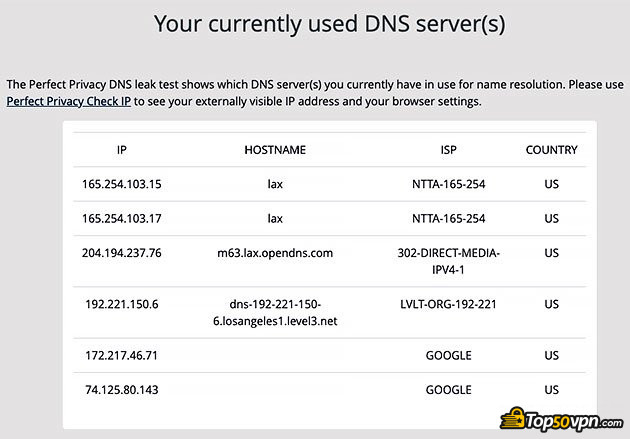Click US country in 165.254.103.15 row
Image resolution: width=630 pixels, height=439 pixels.
552,184
